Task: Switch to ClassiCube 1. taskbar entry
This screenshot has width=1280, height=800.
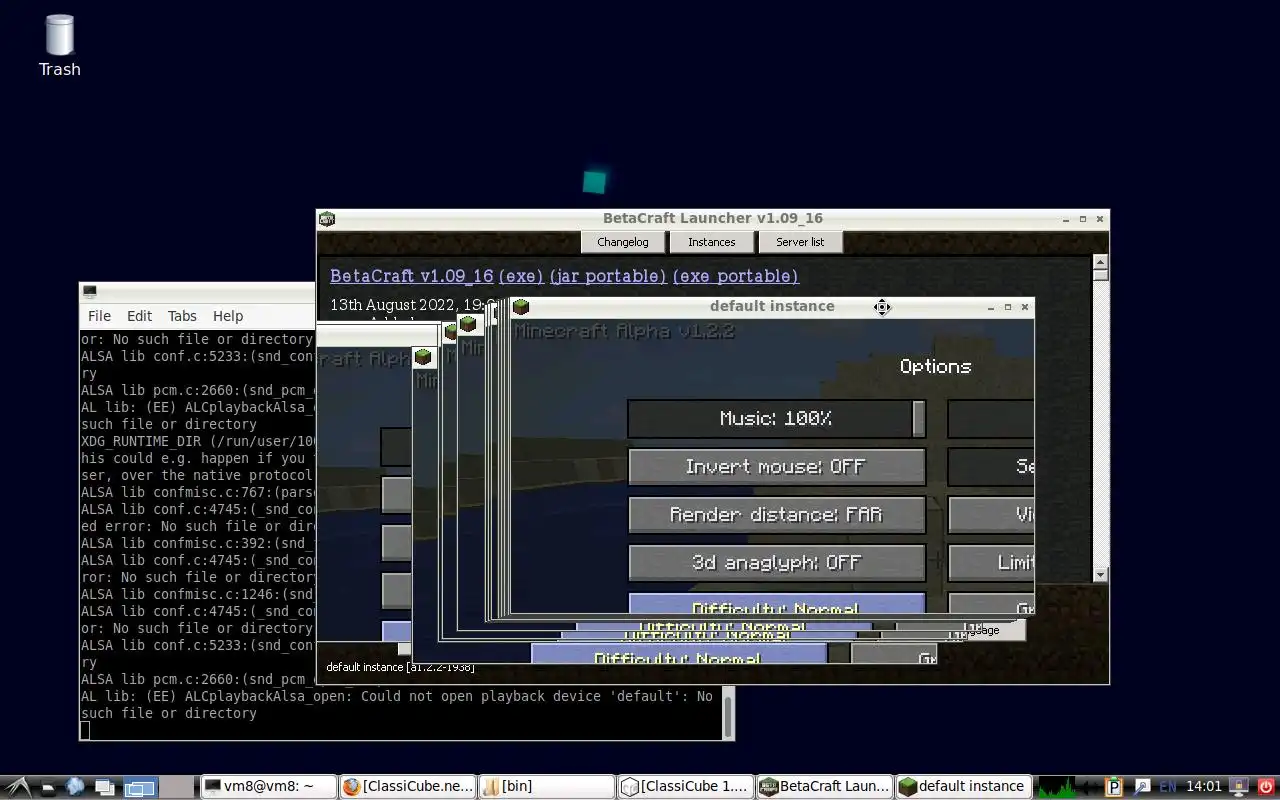Action: coord(684,787)
